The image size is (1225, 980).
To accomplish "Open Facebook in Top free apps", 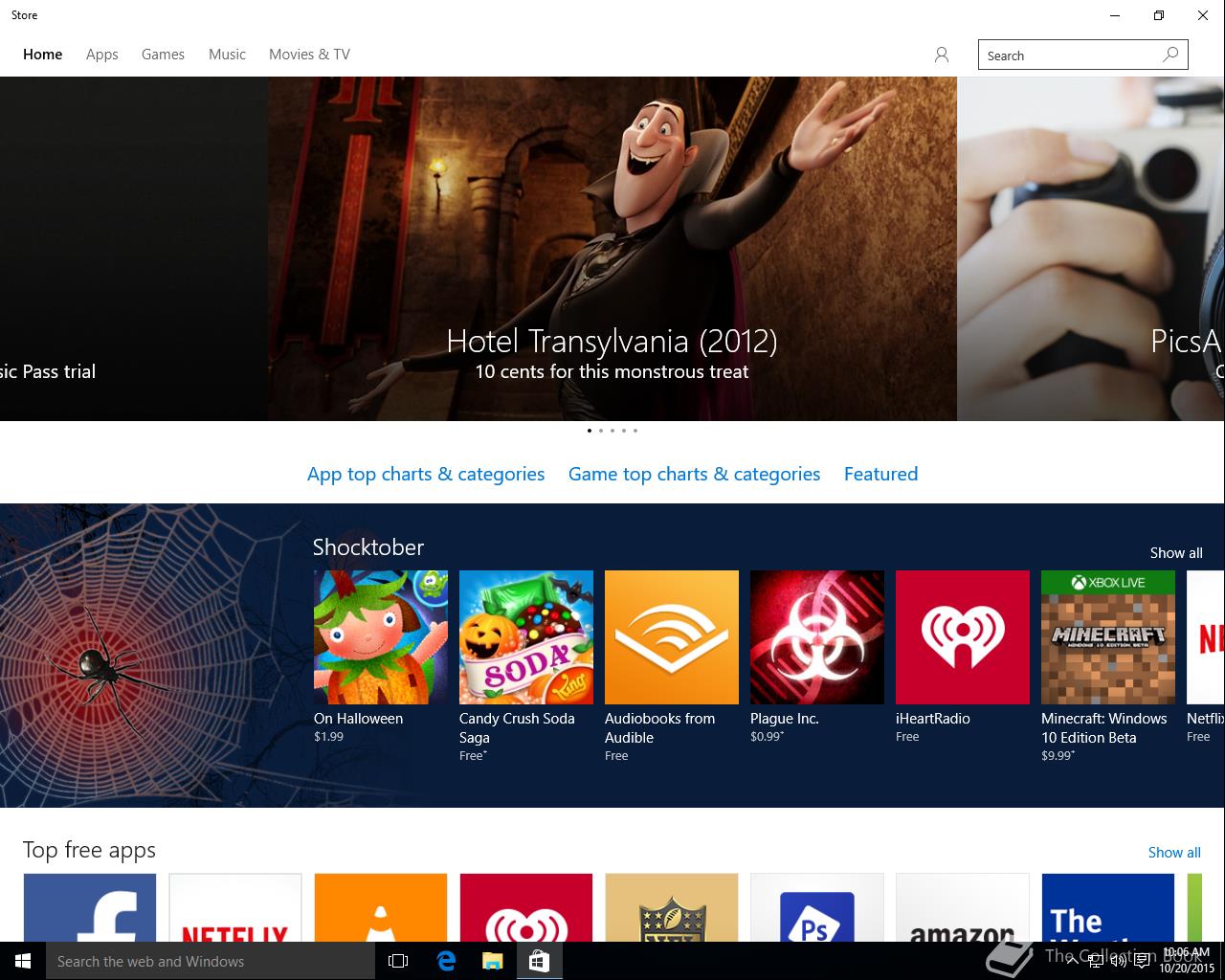I will [90, 907].
